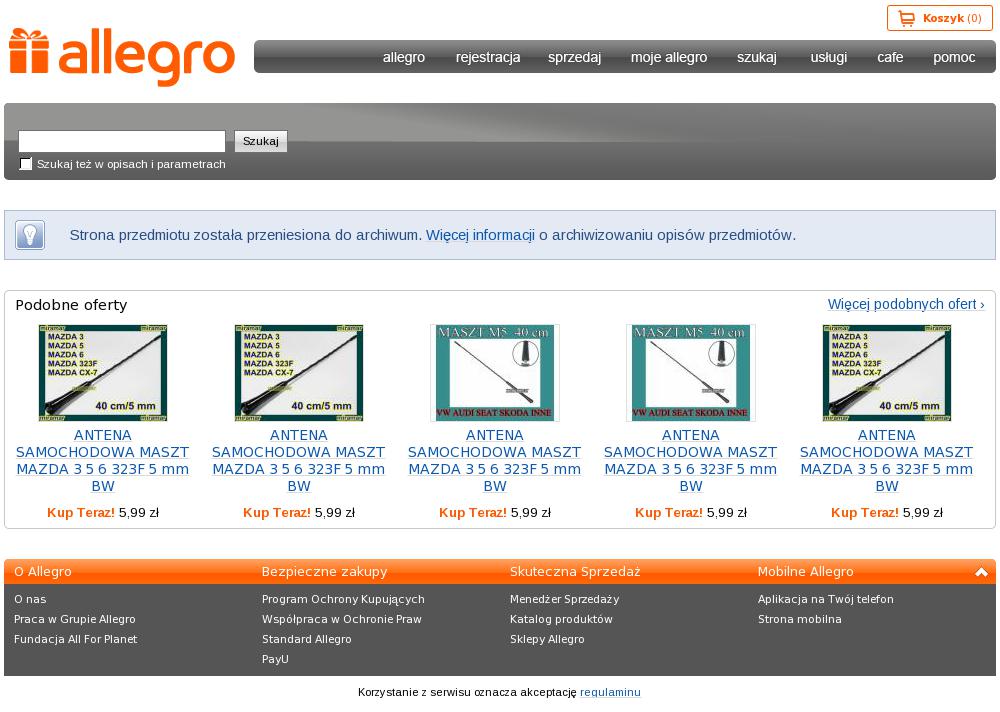
Task: Open the third offer's MASZT M5 thumbnail
Action: (495, 373)
